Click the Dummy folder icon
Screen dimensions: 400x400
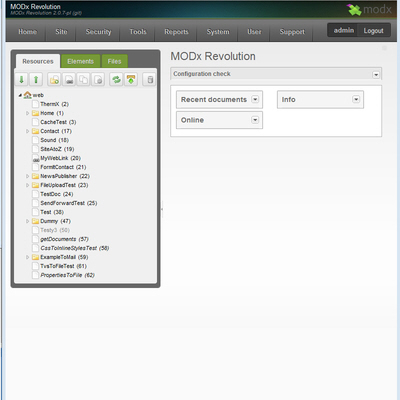point(35,221)
